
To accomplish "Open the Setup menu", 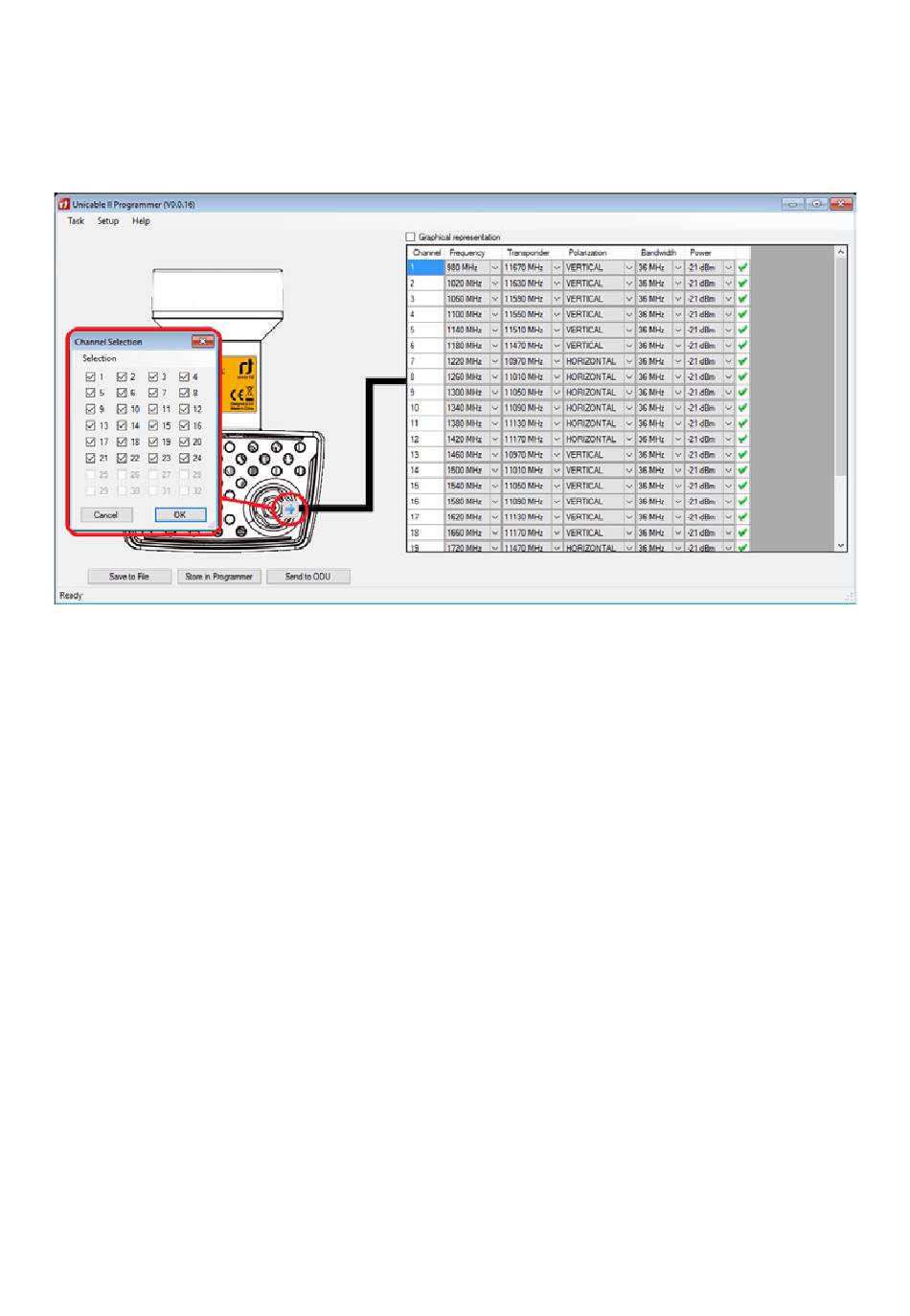I will click(108, 221).
